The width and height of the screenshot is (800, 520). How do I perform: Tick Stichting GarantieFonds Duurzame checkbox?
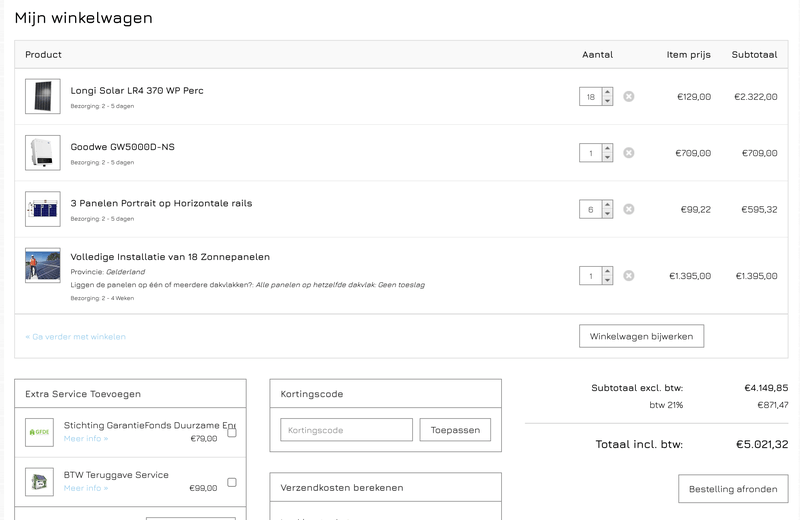pyautogui.click(x=232, y=433)
